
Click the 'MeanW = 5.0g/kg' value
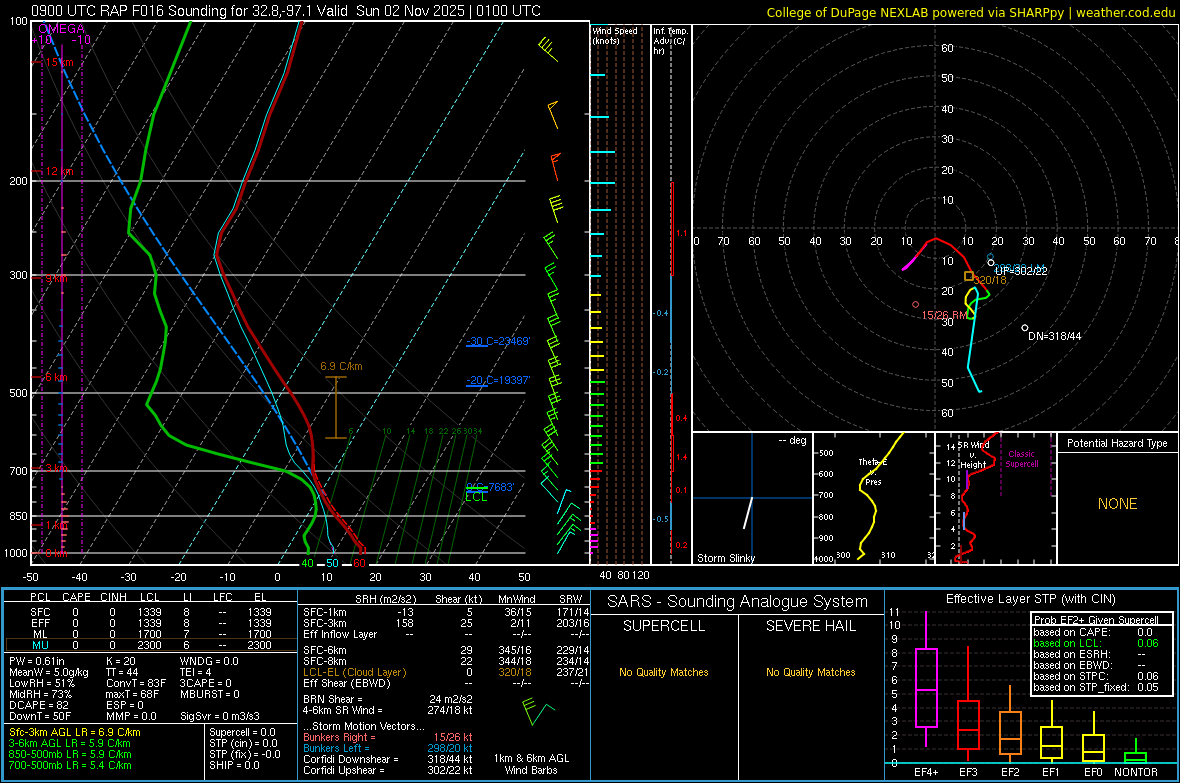(x=49, y=672)
